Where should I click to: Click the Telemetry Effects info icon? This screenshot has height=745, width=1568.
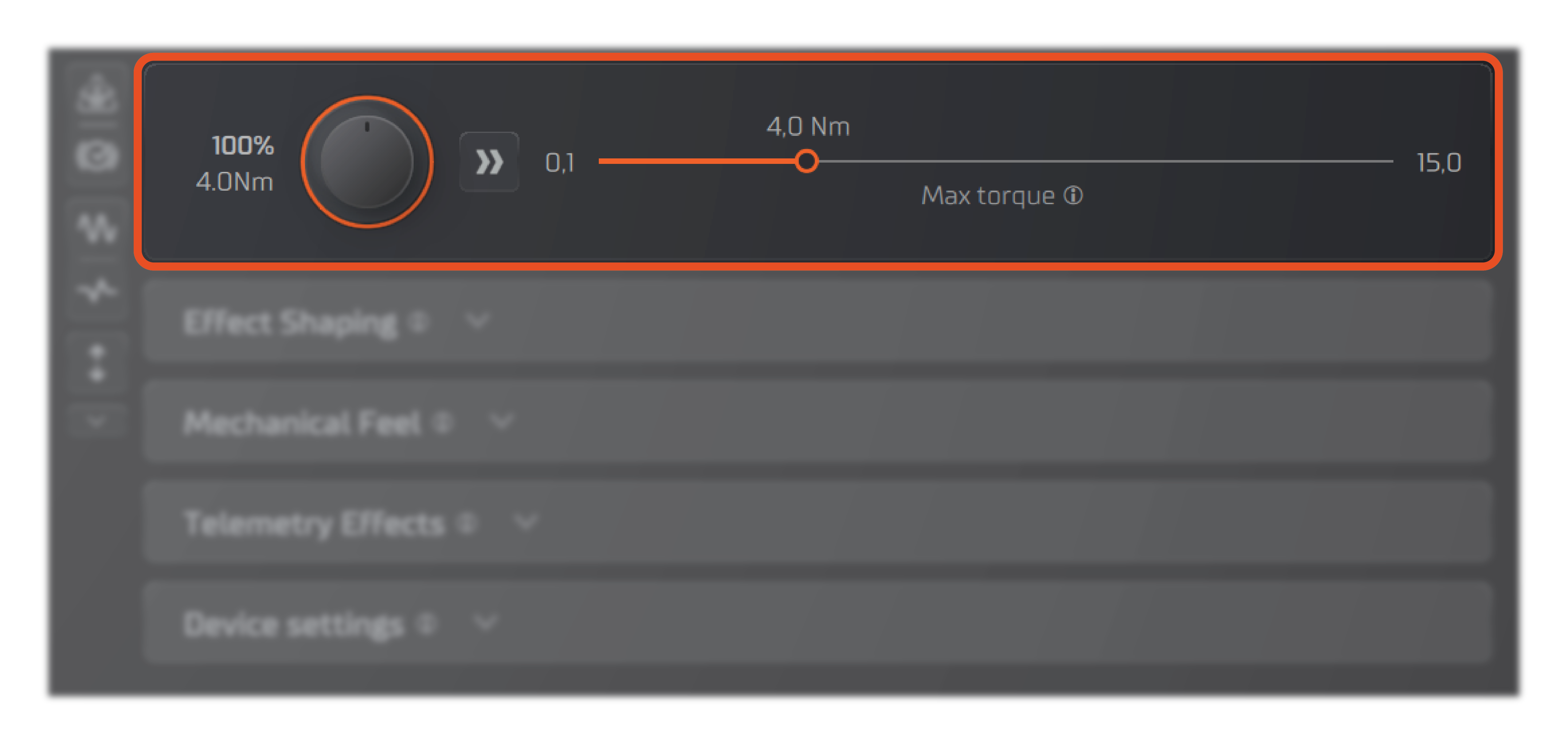tap(467, 522)
